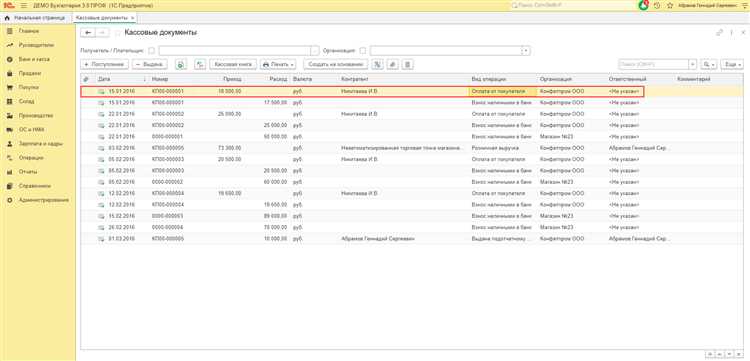The height and width of the screenshot is (361, 750).
Task: Open the Получатель / Плательщик field selector
Action: click(x=315, y=50)
